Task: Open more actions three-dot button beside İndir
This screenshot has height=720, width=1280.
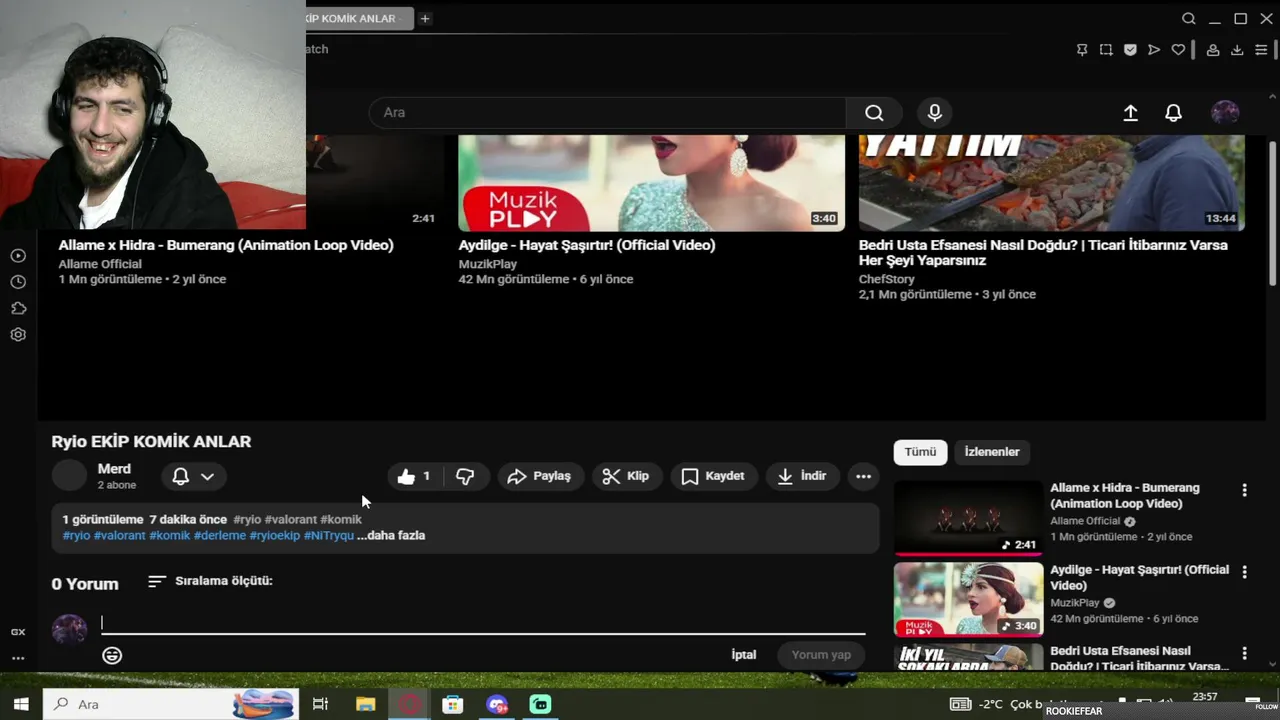Action: [863, 476]
